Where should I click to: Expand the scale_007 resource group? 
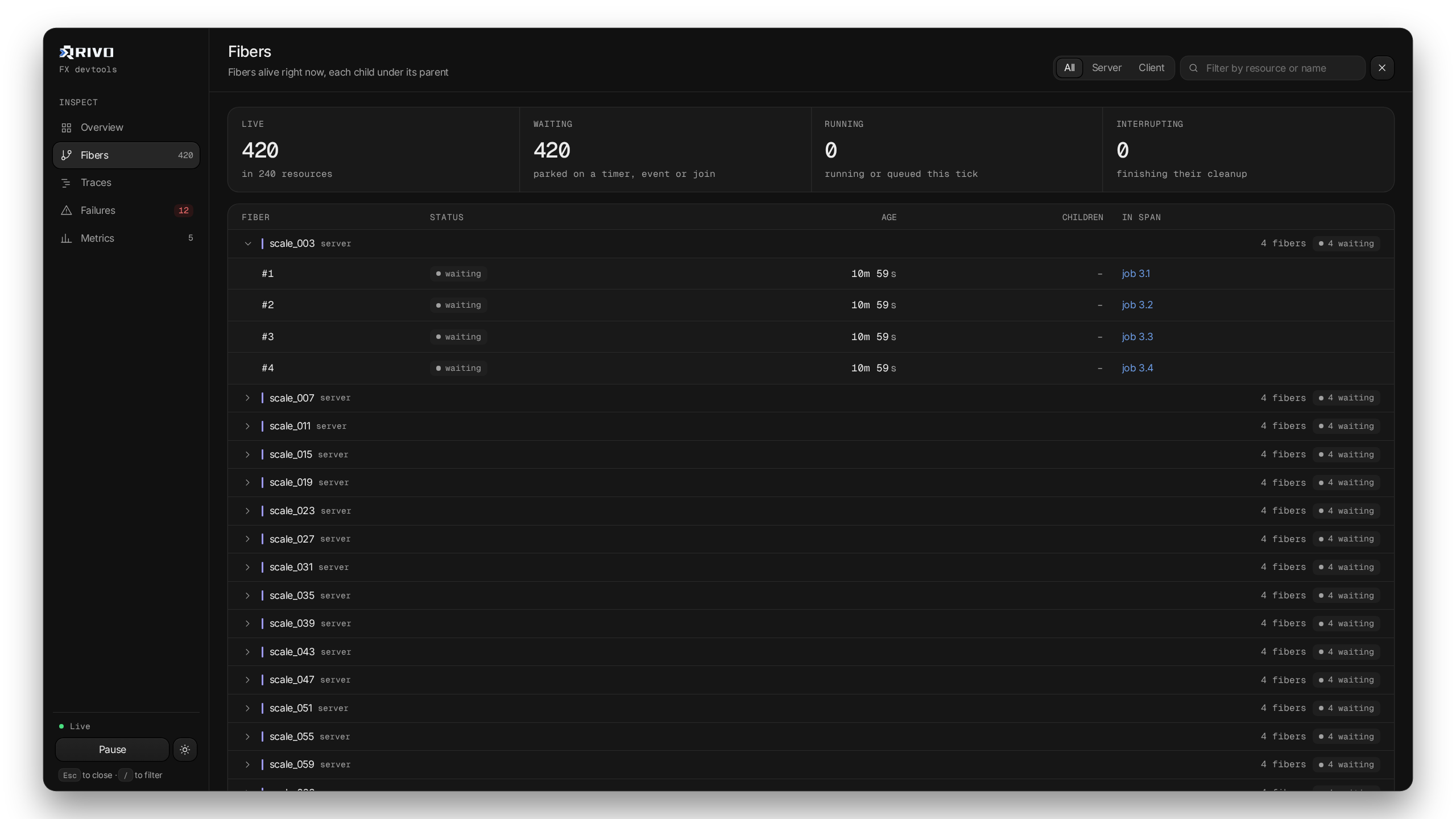click(x=248, y=398)
